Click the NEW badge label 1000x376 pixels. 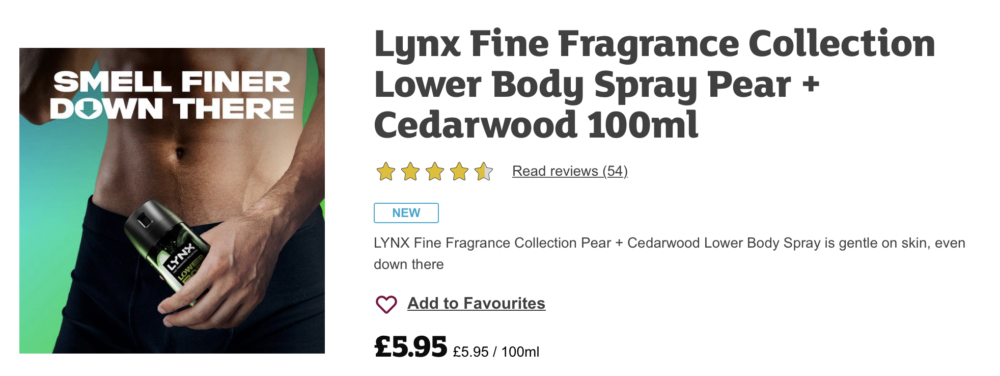pos(406,213)
